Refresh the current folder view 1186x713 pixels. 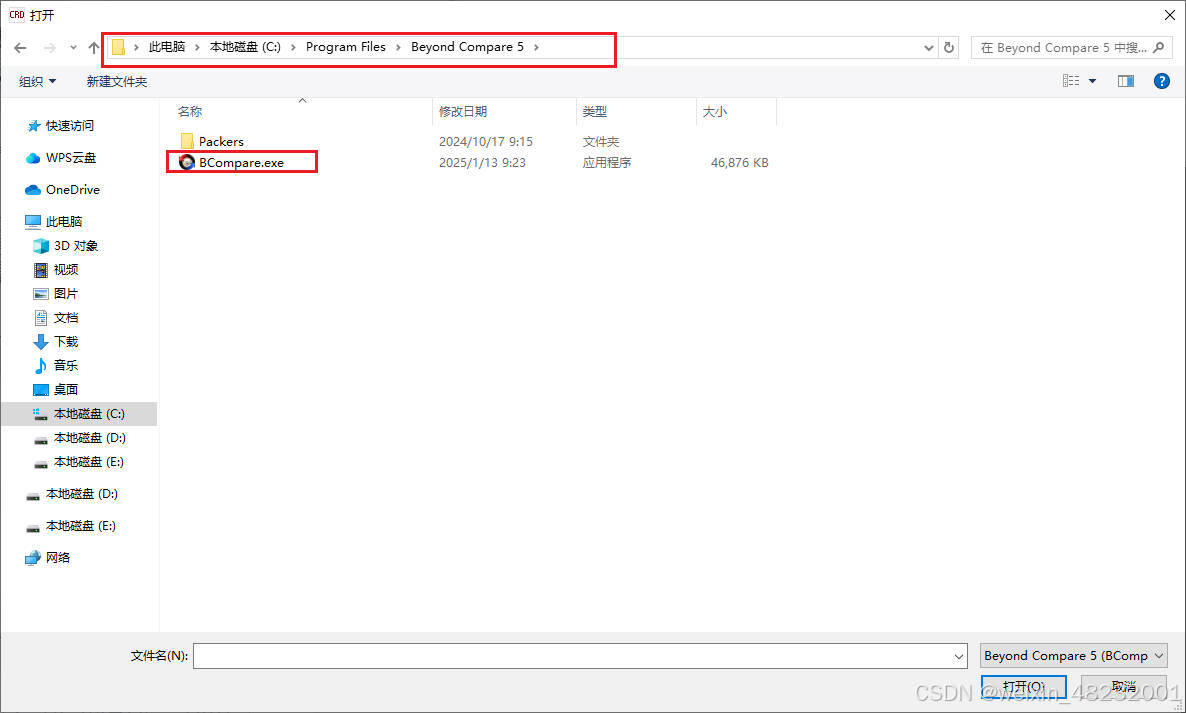(949, 48)
